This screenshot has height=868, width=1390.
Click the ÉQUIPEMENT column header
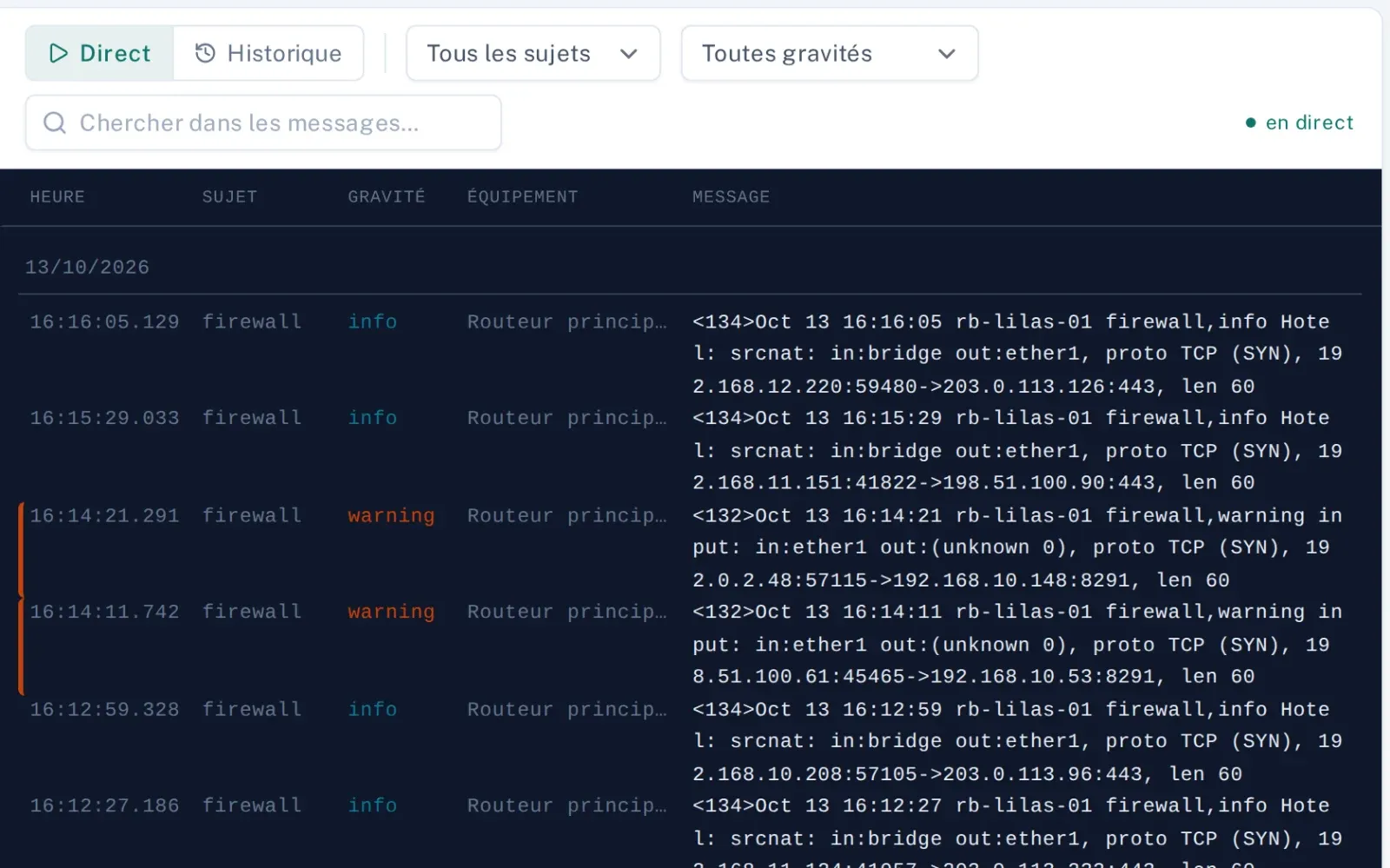point(522,196)
